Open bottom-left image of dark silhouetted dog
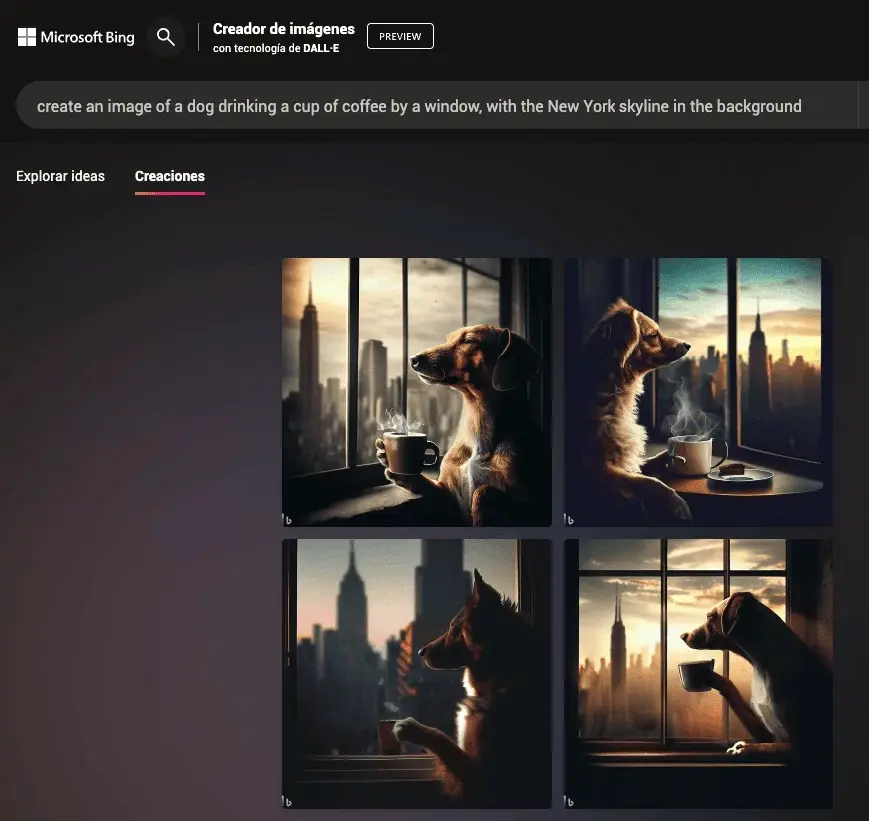The width and height of the screenshot is (869, 821). coord(416,673)
